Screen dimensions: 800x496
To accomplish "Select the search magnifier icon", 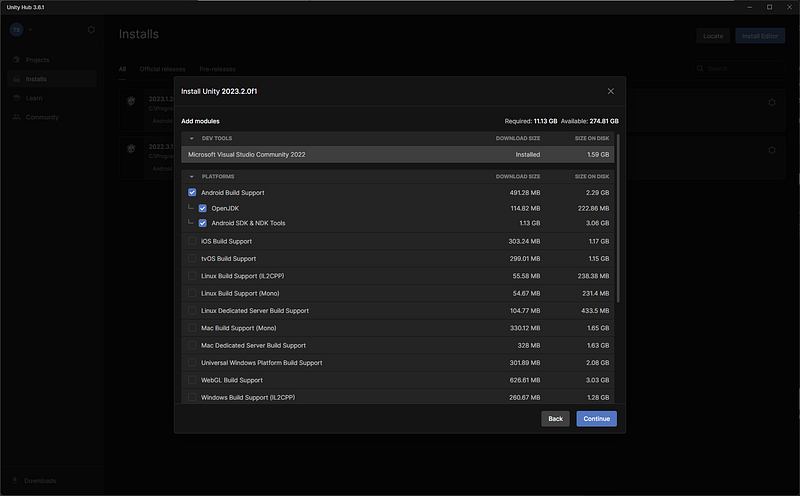I will coord(700,68).
